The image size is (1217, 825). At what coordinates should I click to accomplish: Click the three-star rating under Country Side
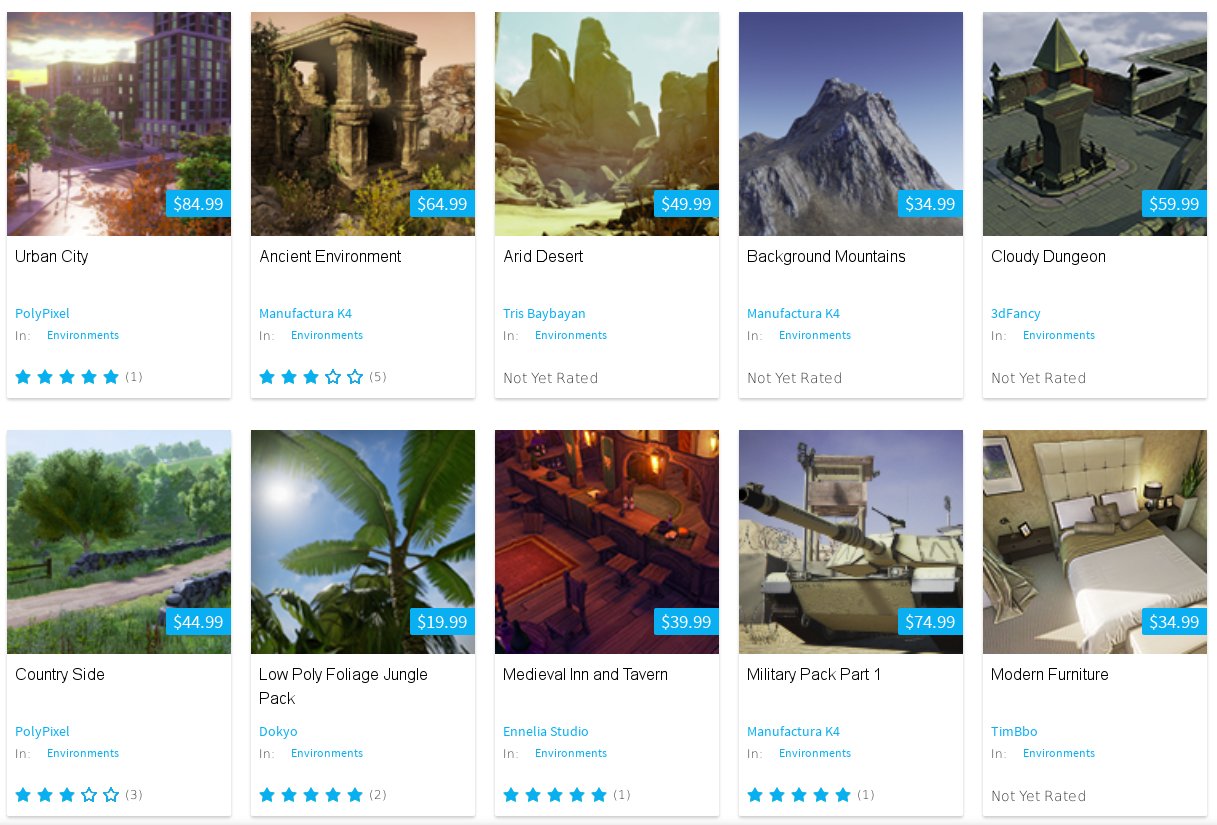tap(67, 795)
